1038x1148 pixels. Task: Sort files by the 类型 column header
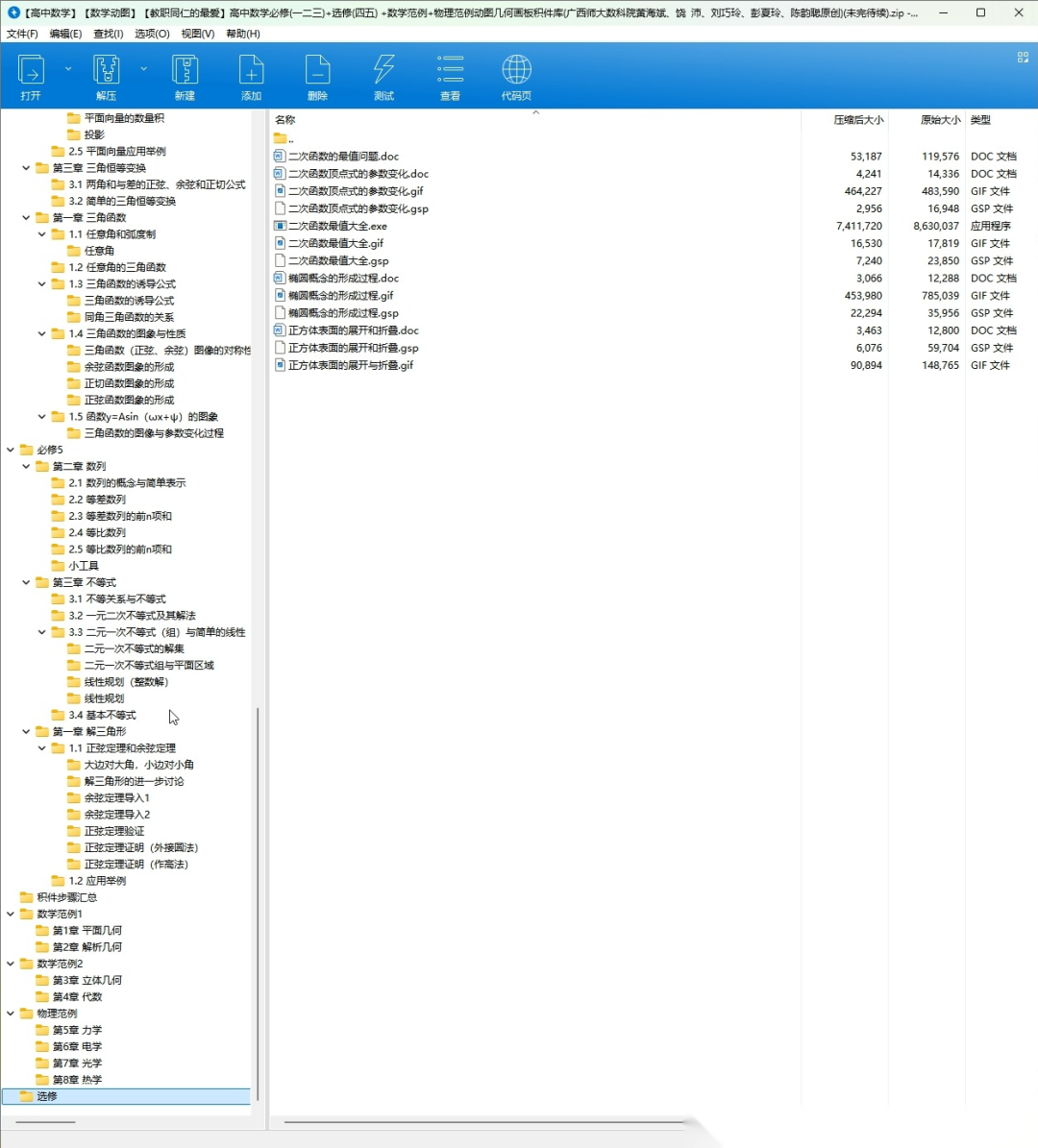pos(980,120)
